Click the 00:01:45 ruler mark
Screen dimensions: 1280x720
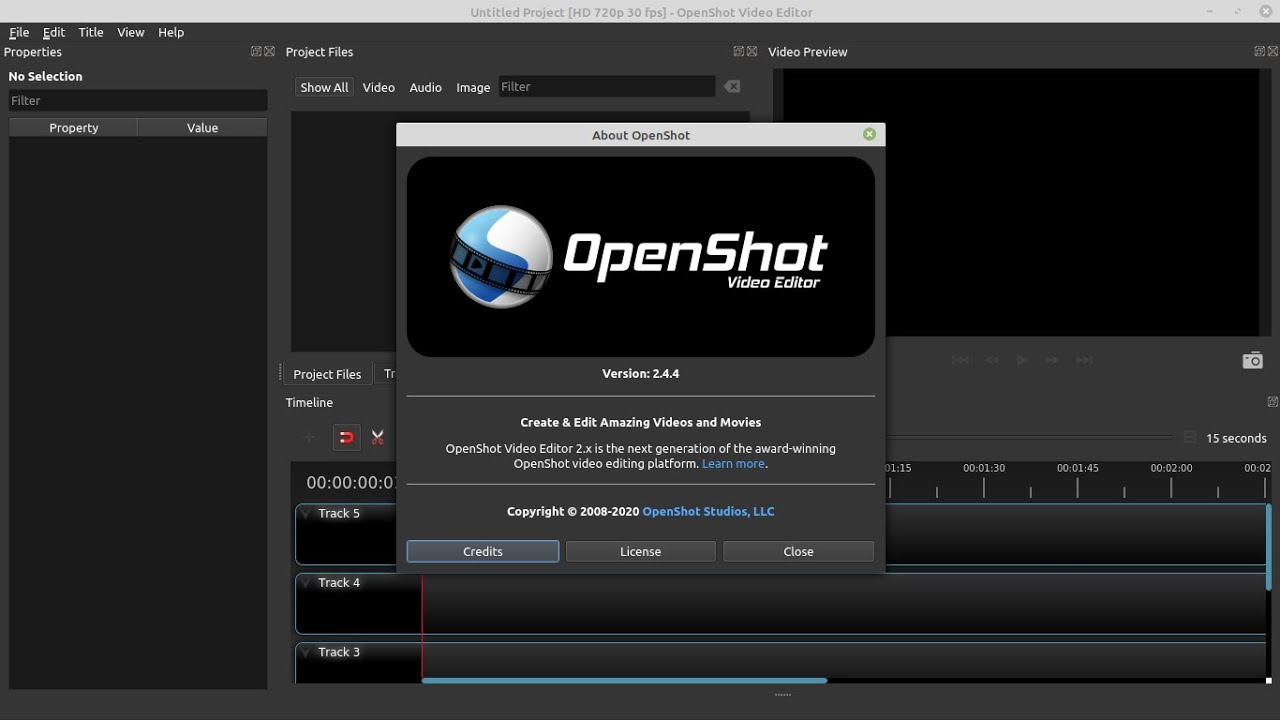pyautogui.click(x=1077, y=468)
